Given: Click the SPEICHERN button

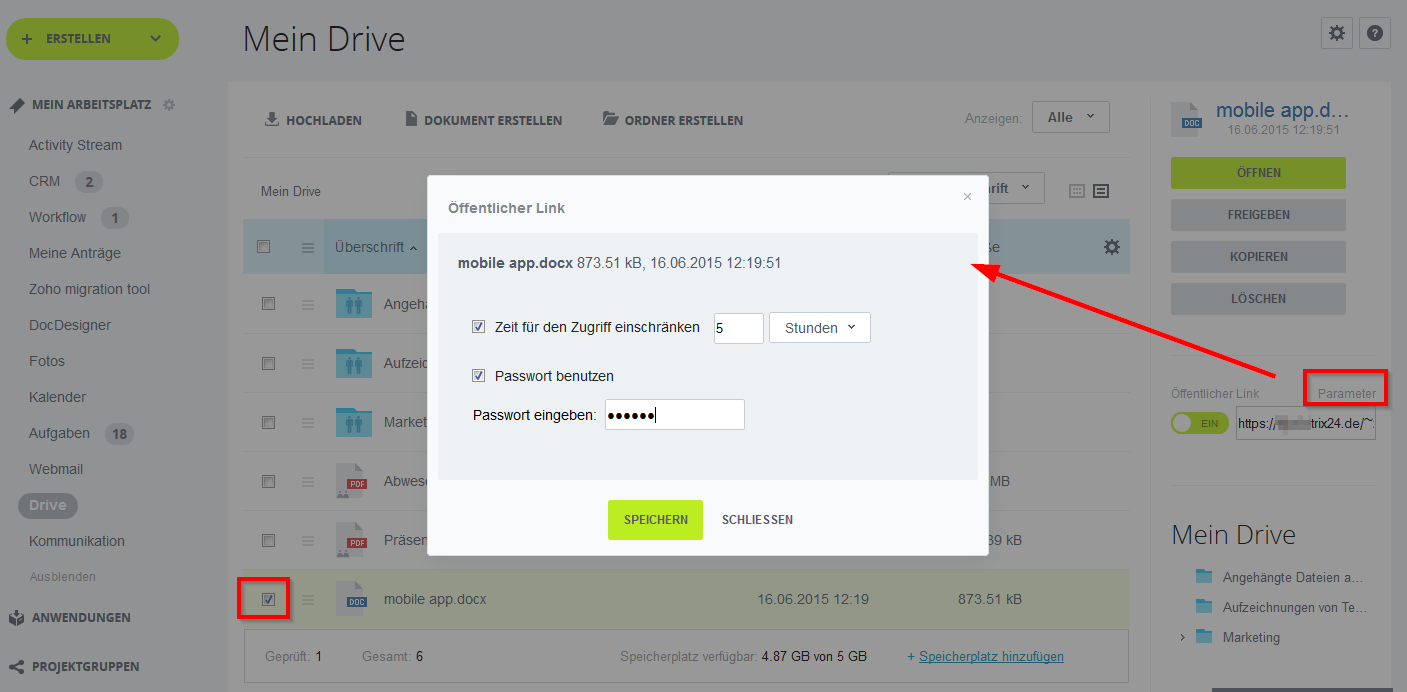Looking at the screenshot, I should tap(655, 519).
